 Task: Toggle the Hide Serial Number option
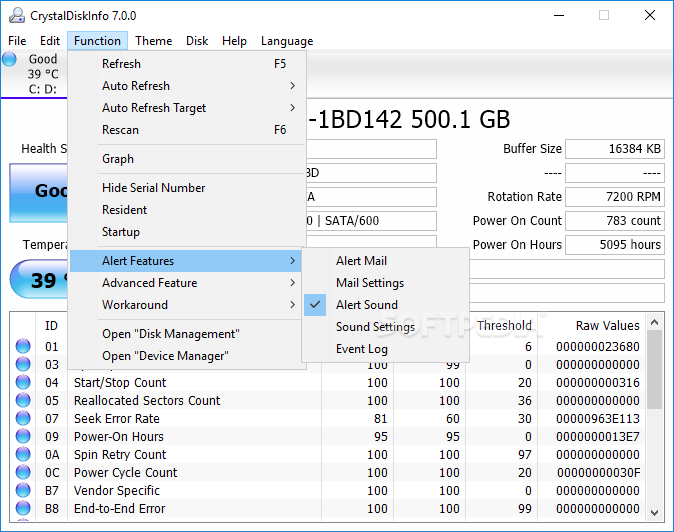[187, 188]
